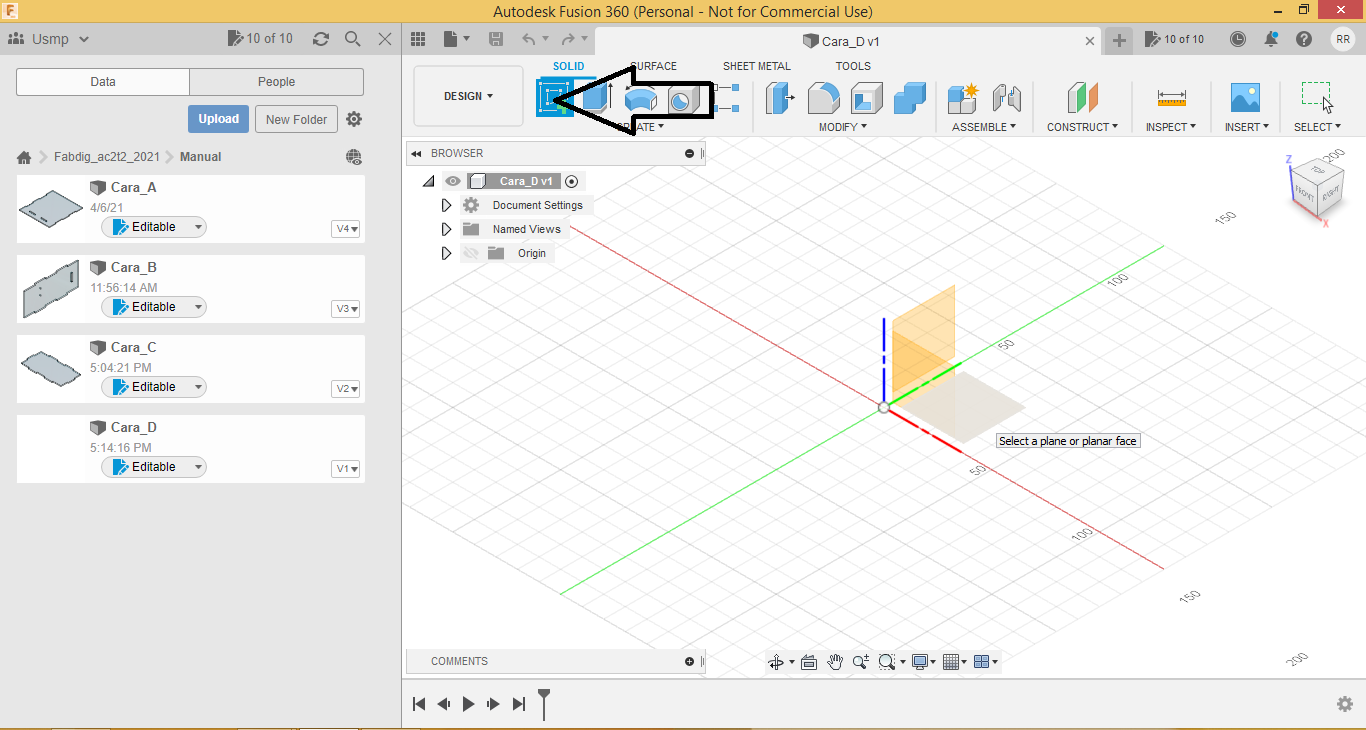Show the hidden Origin folder
The width and height of the screenshot is (1366, 730).
(x=471, y=253)
